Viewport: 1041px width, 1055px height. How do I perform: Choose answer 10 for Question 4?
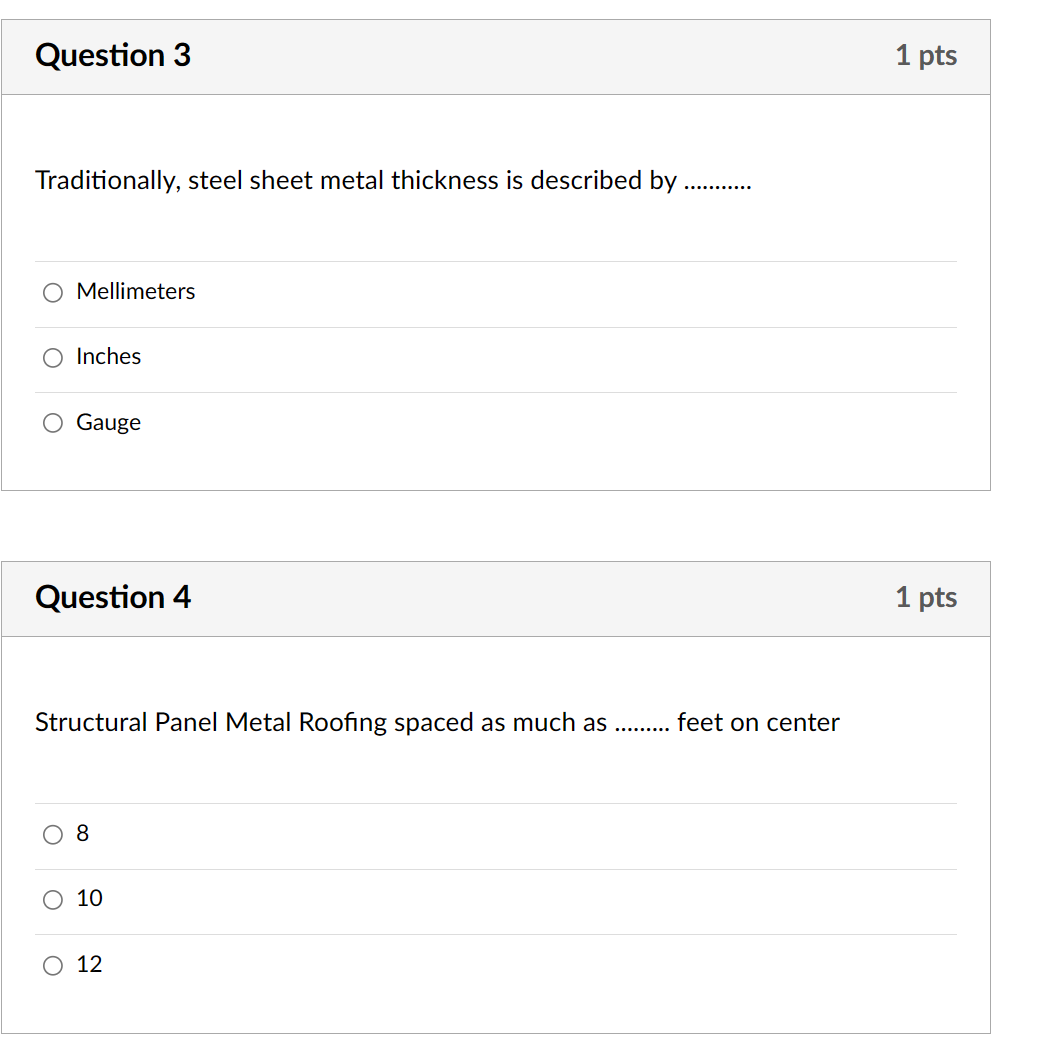[52, 899]
